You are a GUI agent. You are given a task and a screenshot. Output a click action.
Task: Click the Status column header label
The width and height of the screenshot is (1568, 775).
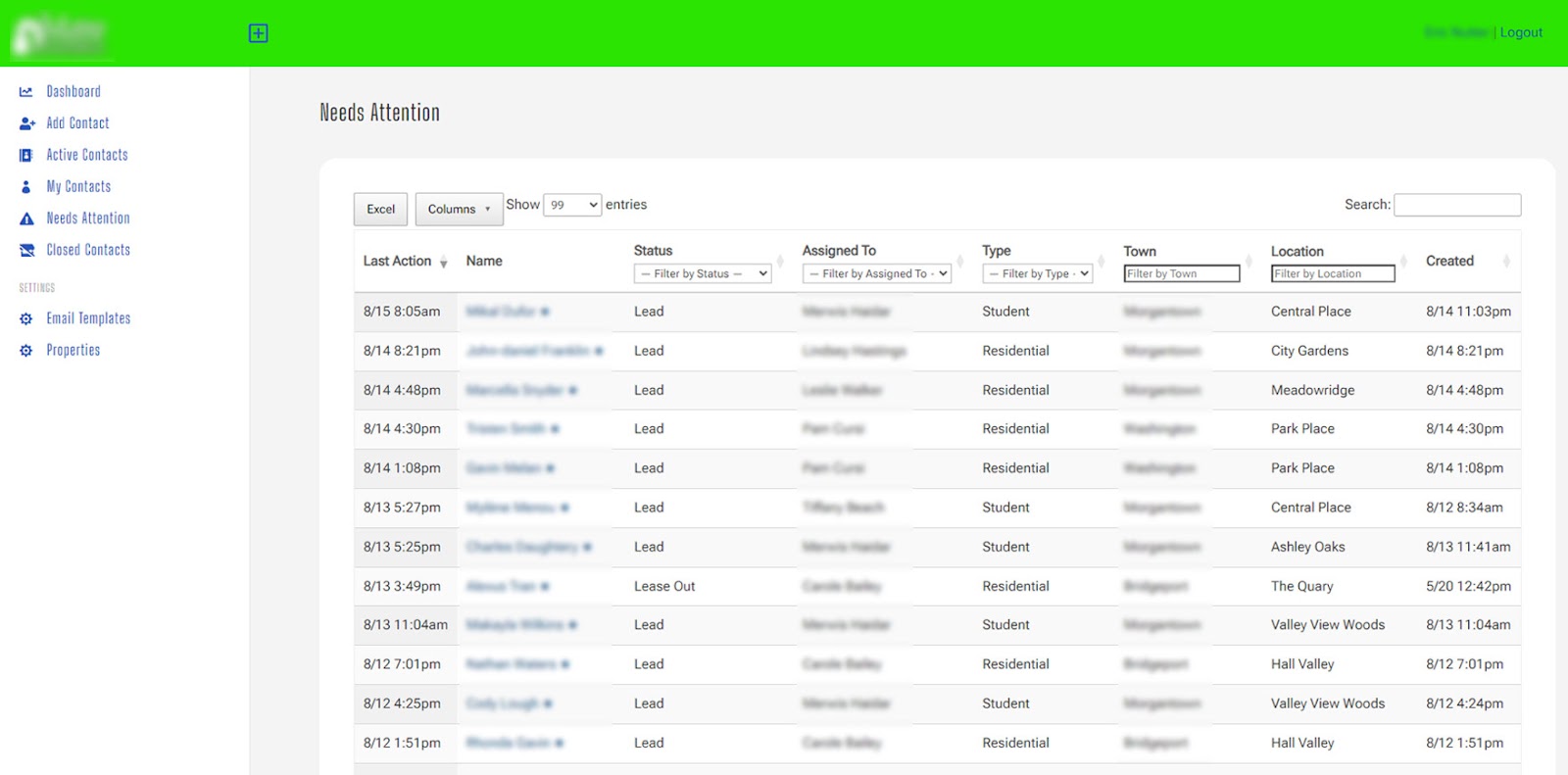[x=653, y=251]
